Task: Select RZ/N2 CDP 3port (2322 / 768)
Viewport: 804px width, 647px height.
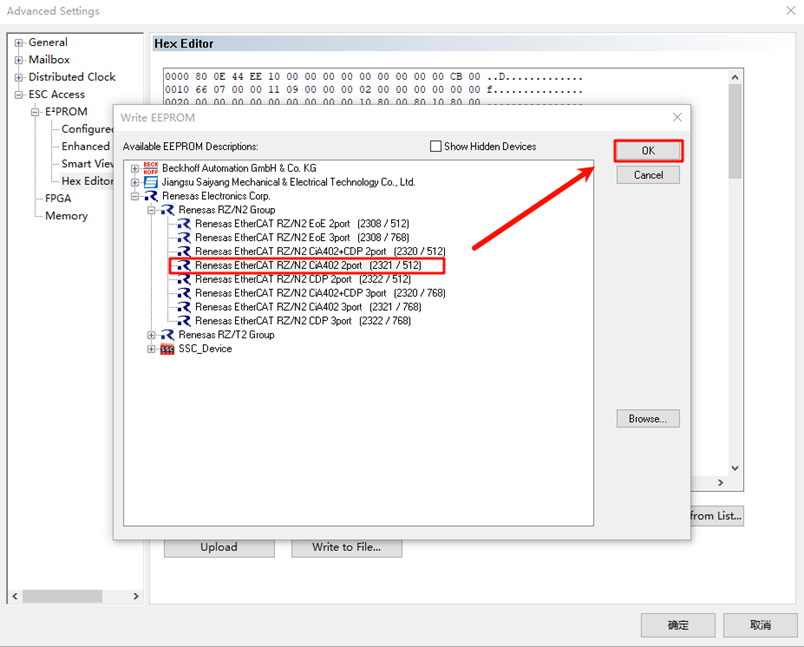Action: pyautogui.click(x=303, y=320)
